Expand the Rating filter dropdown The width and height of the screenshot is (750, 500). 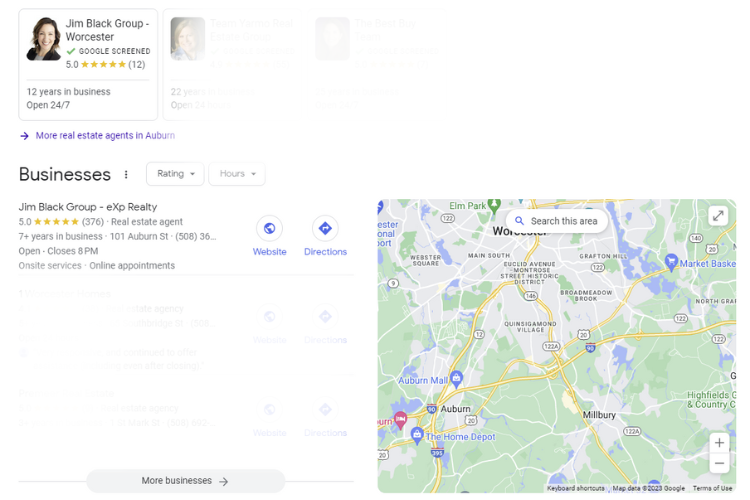(175, 174)
